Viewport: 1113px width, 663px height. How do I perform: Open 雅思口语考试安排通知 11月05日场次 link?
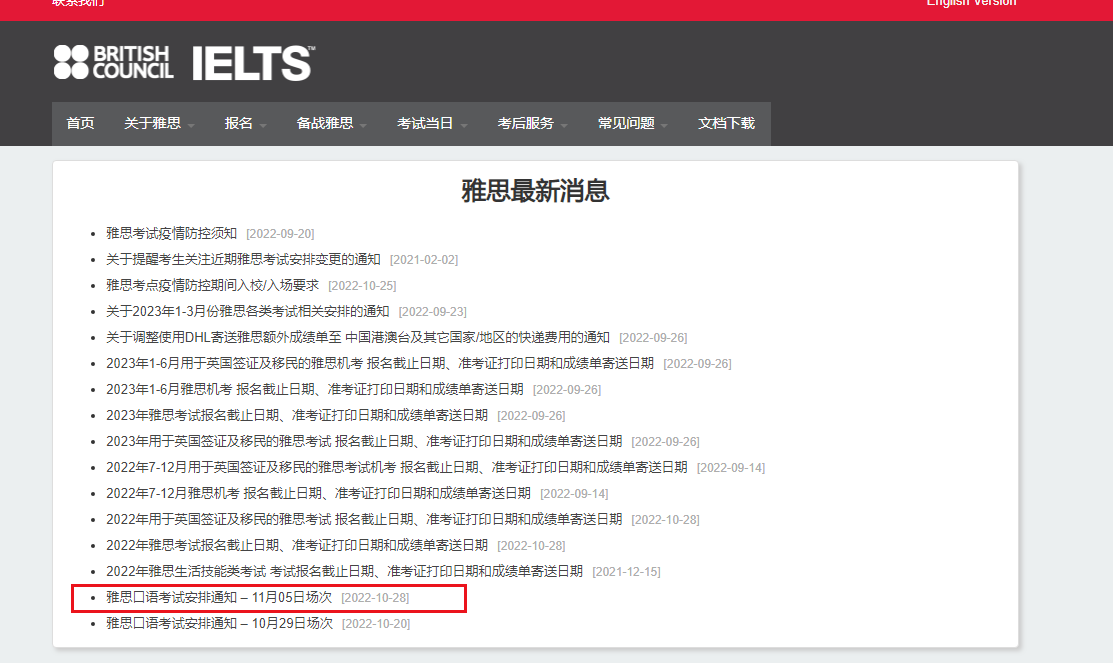click(219, 598)
